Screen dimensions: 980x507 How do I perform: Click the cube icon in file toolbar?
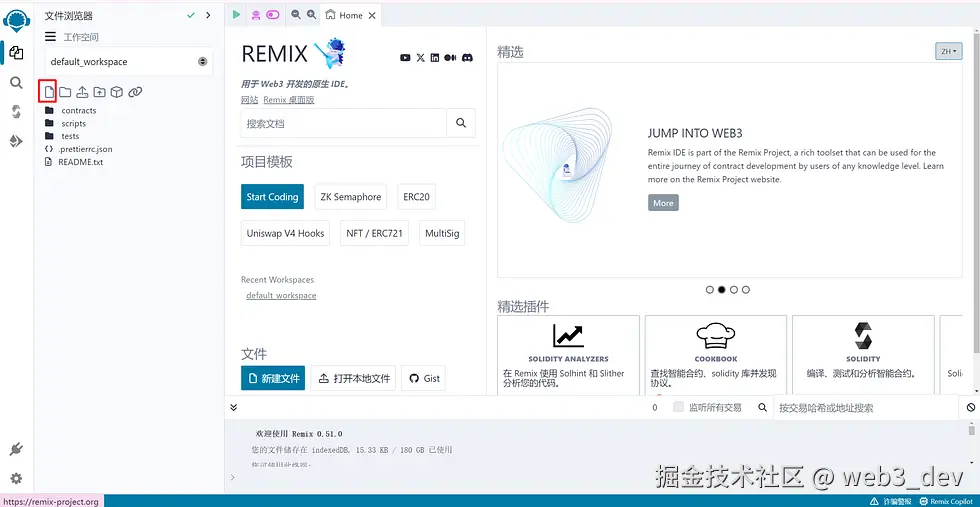[116, 92]
